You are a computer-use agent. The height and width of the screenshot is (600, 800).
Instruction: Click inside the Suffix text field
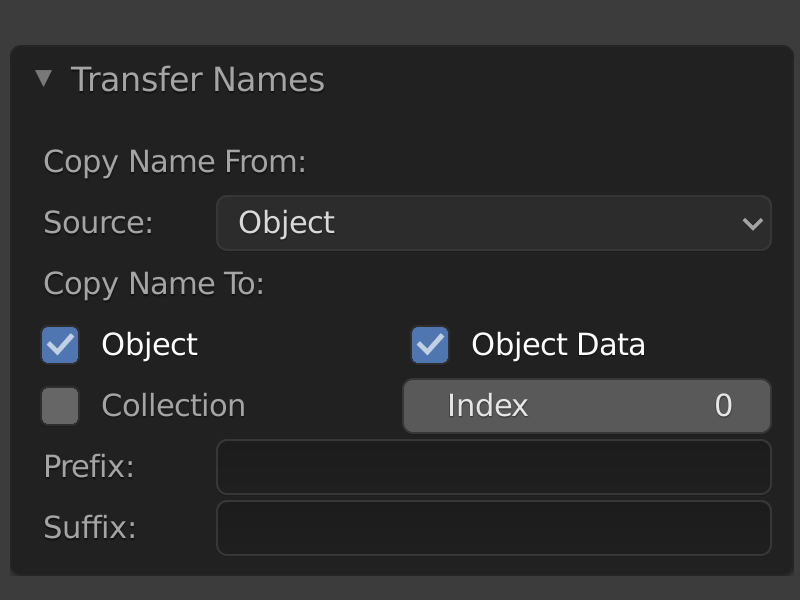(494, 528)
